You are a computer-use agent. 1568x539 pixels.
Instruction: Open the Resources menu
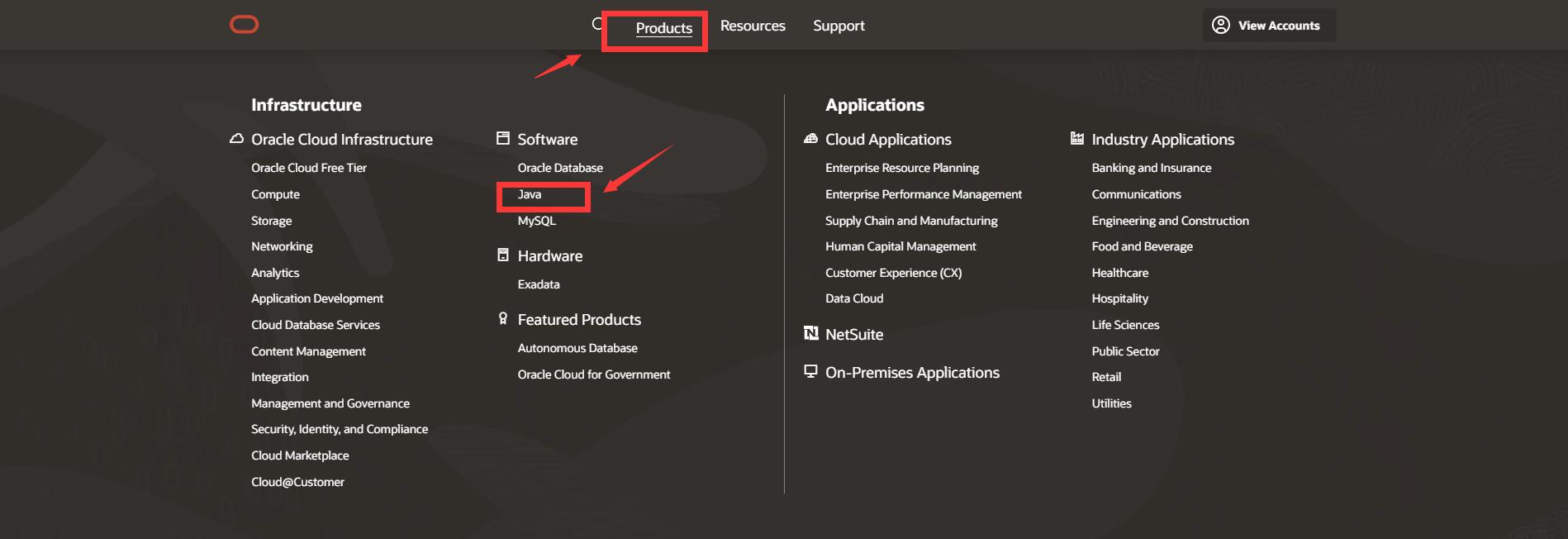tap(753, 26)
